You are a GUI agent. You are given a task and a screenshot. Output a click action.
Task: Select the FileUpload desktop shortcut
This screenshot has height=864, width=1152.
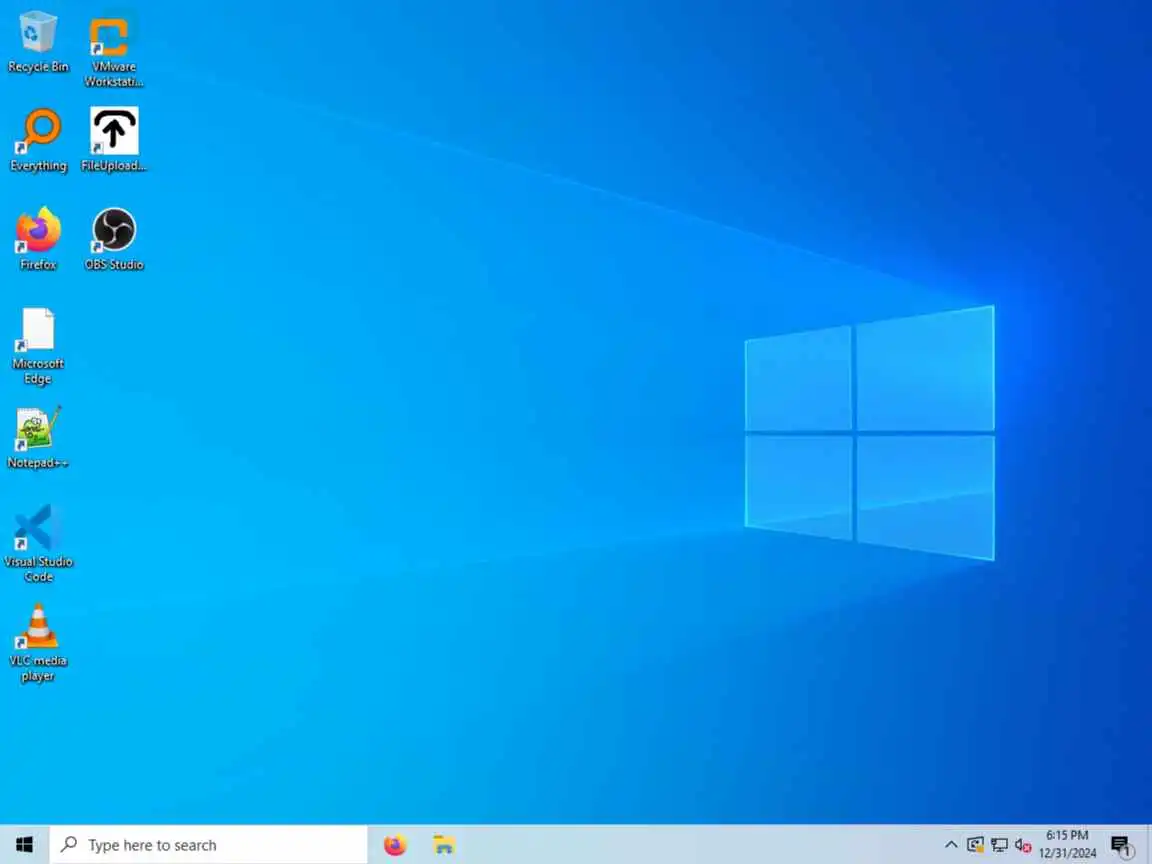(x=114, y=140)
